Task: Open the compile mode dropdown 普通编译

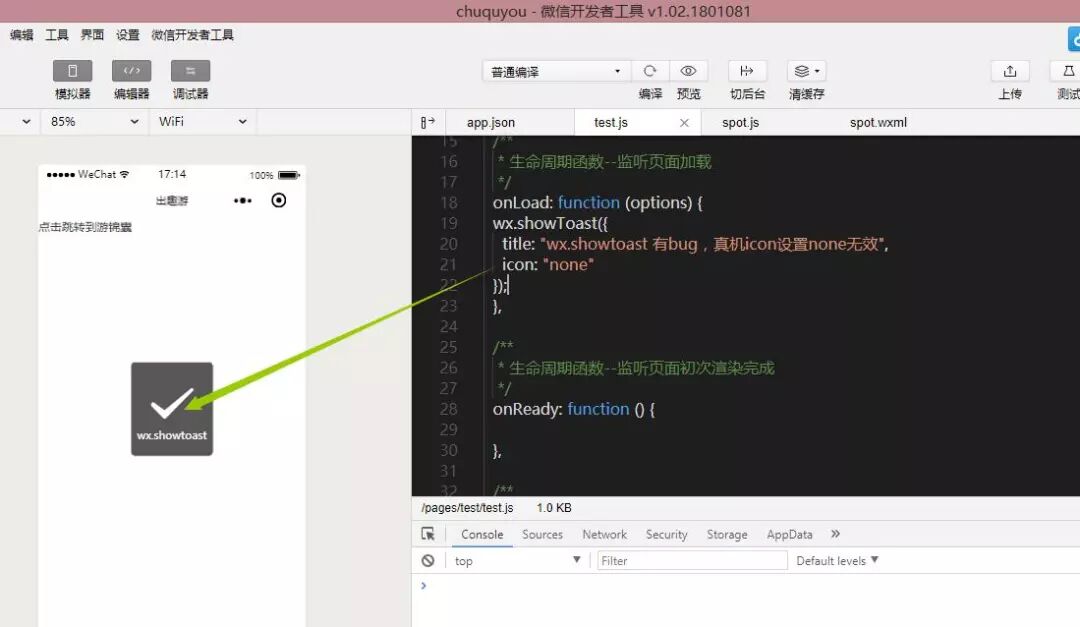Action: (x=555, y=72)
